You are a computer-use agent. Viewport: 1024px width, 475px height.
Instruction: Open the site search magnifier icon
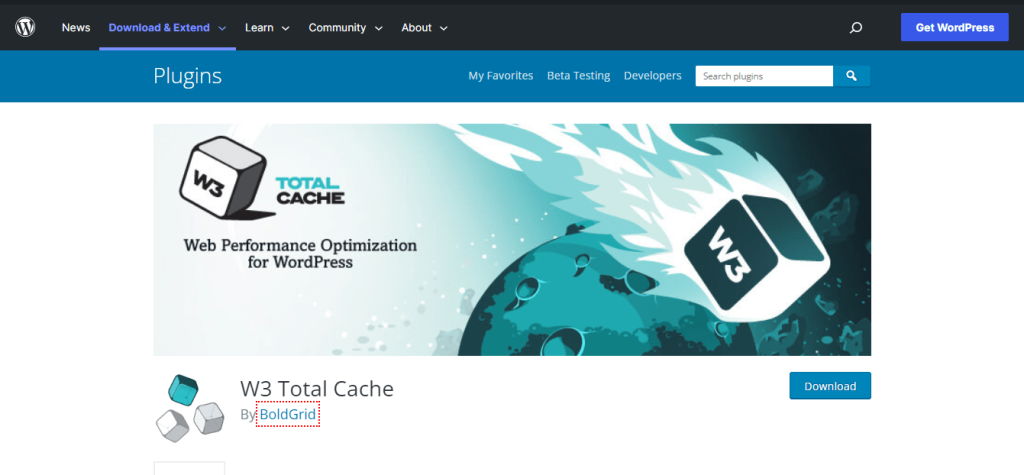coord(856,28)
